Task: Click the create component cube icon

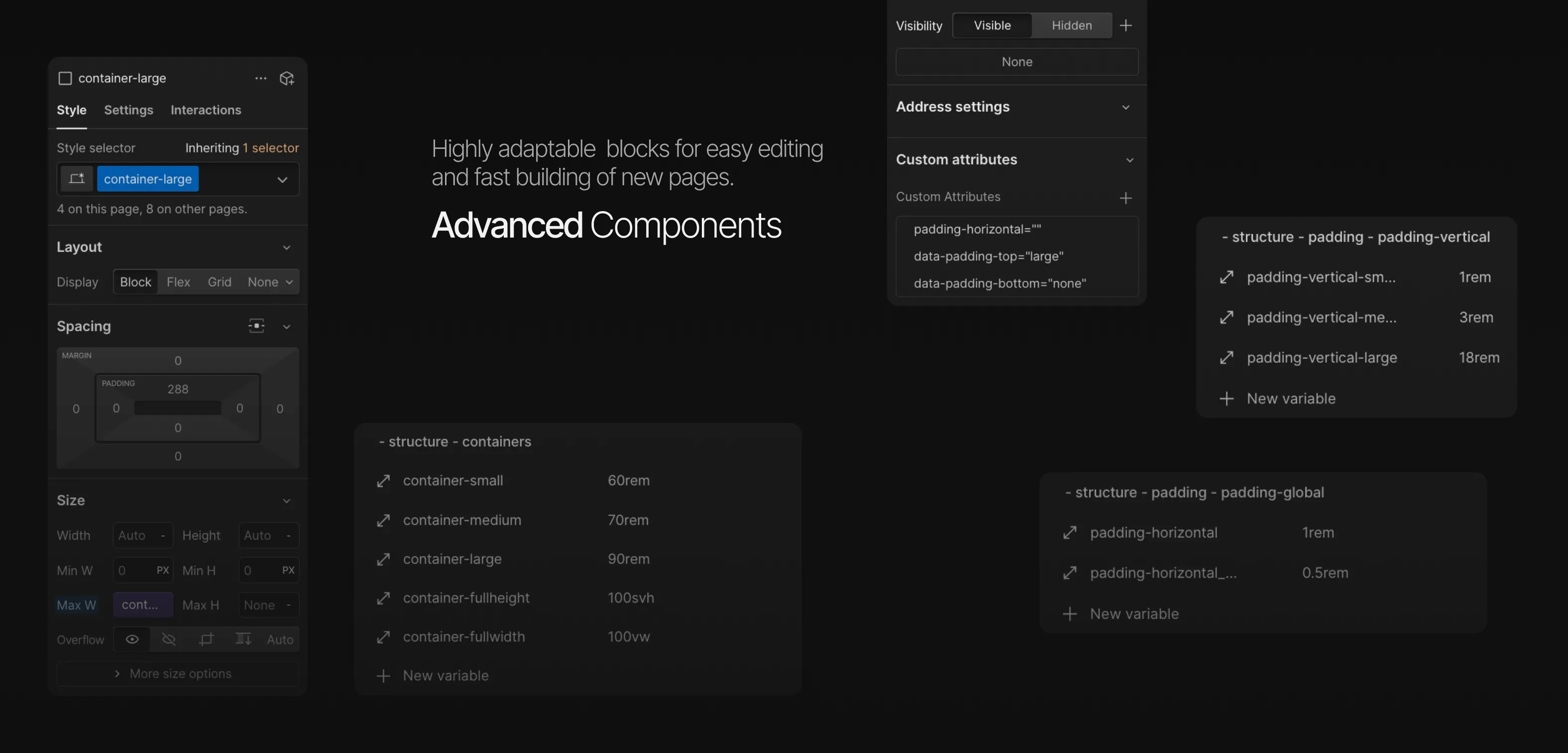Action: (x=287, y=78)
